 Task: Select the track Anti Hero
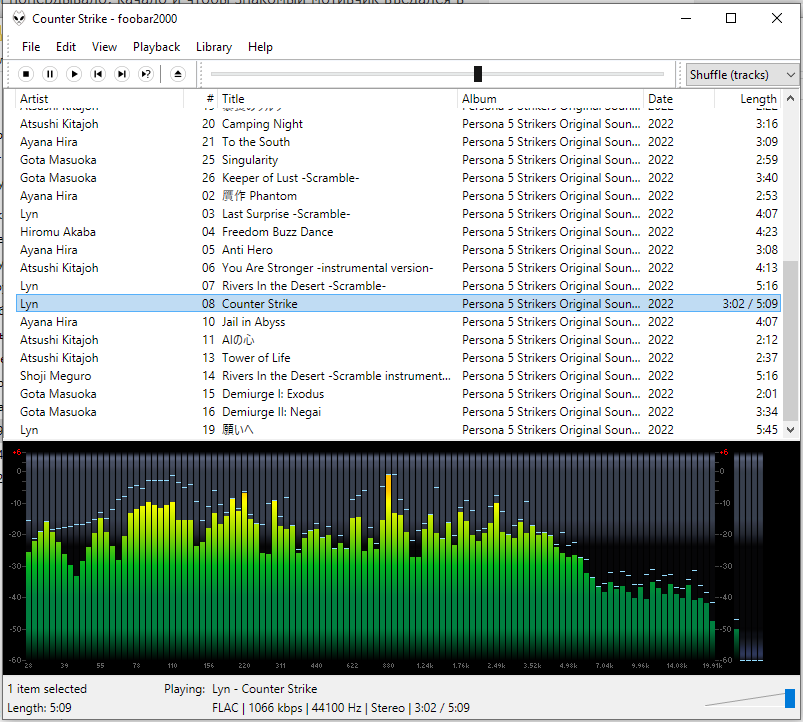pyautogui.click(x=398, y=250)
